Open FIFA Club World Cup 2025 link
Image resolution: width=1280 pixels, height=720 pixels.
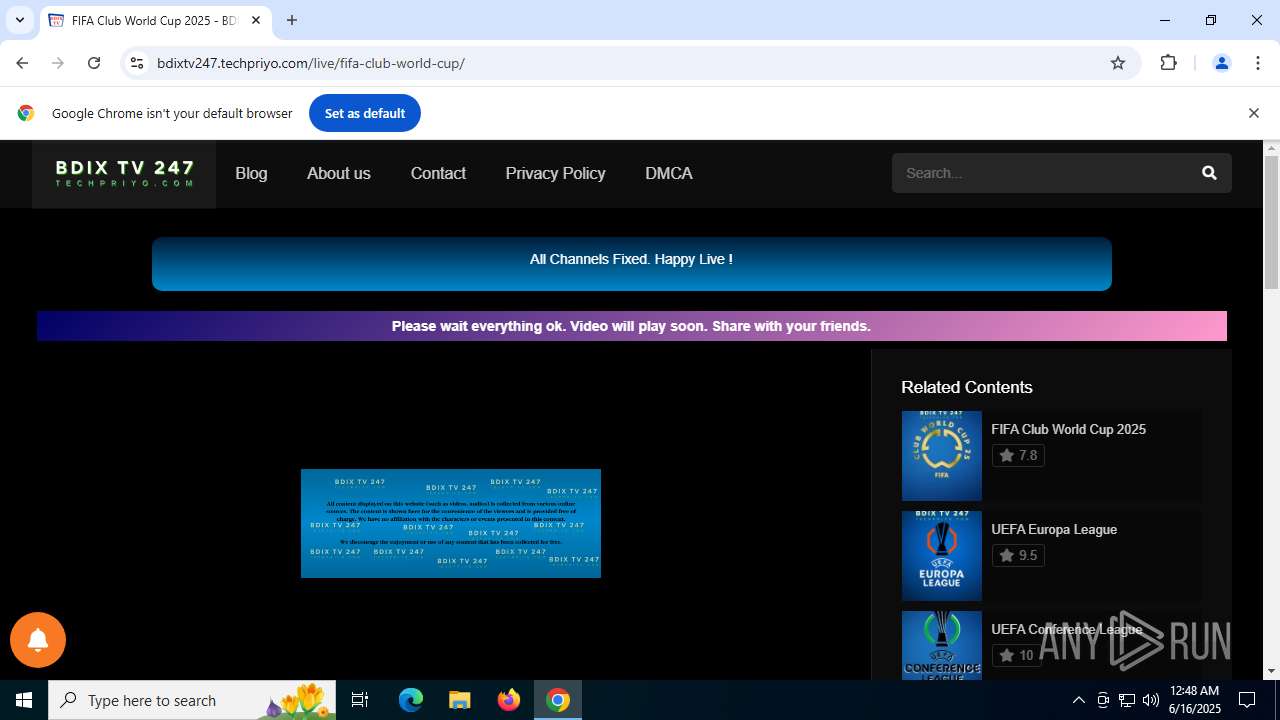1068,429
